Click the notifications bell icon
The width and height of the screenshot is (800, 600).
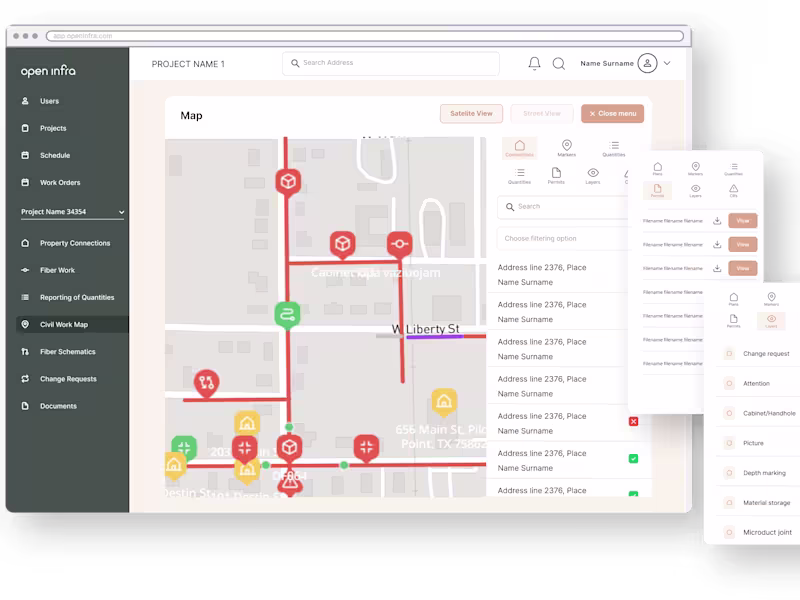pyautogui.click(x=534, y=63)
